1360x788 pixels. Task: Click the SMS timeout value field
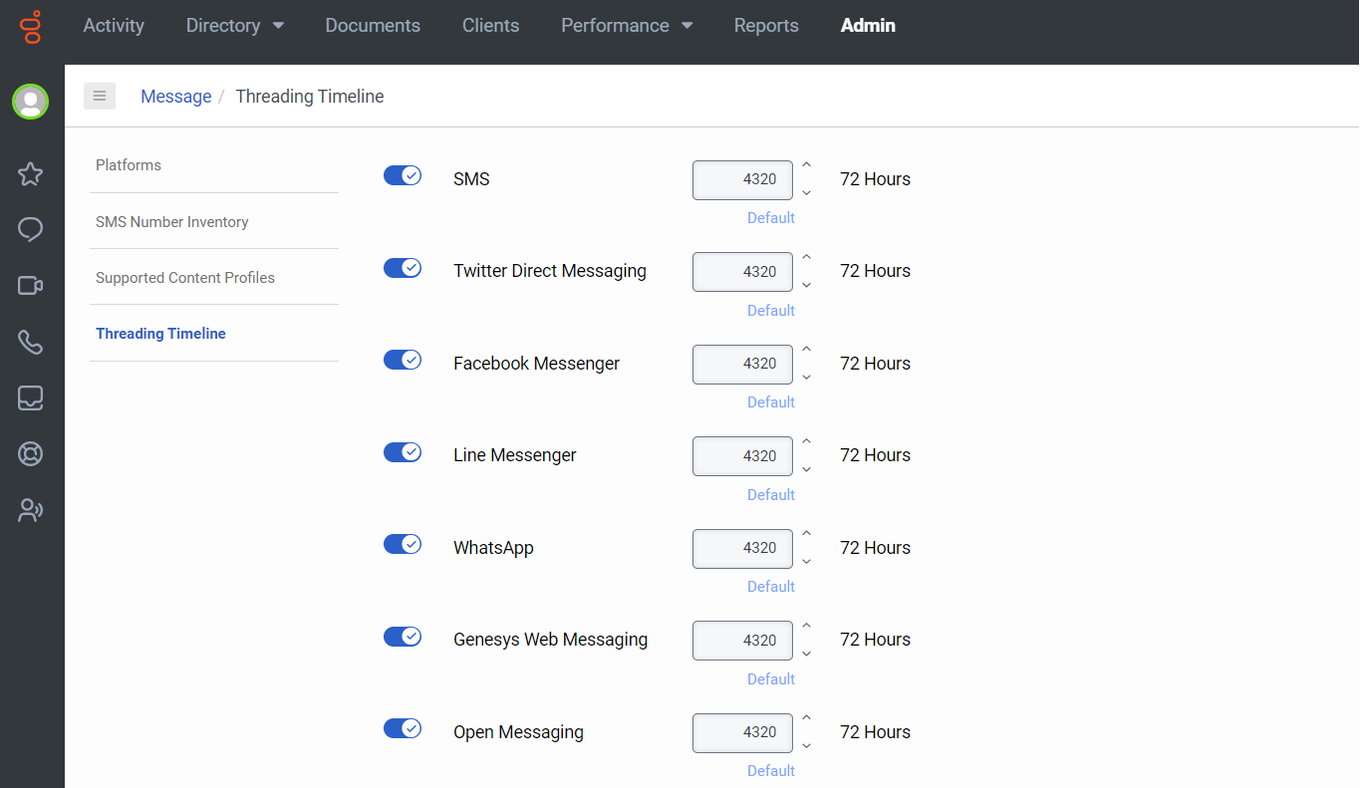tap(742, 180)
